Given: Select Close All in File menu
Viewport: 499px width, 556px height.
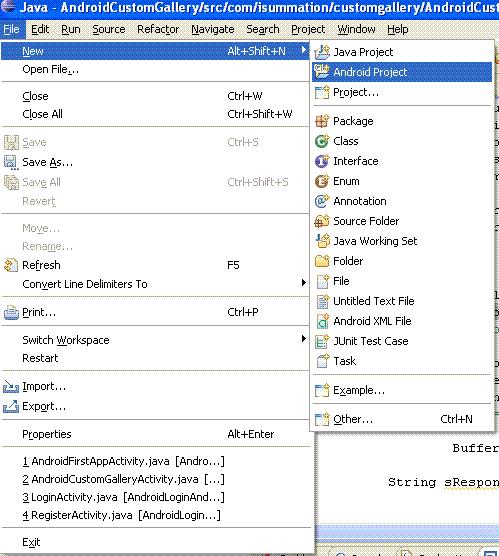Looking at the screenshot, I should click(155, 114).
